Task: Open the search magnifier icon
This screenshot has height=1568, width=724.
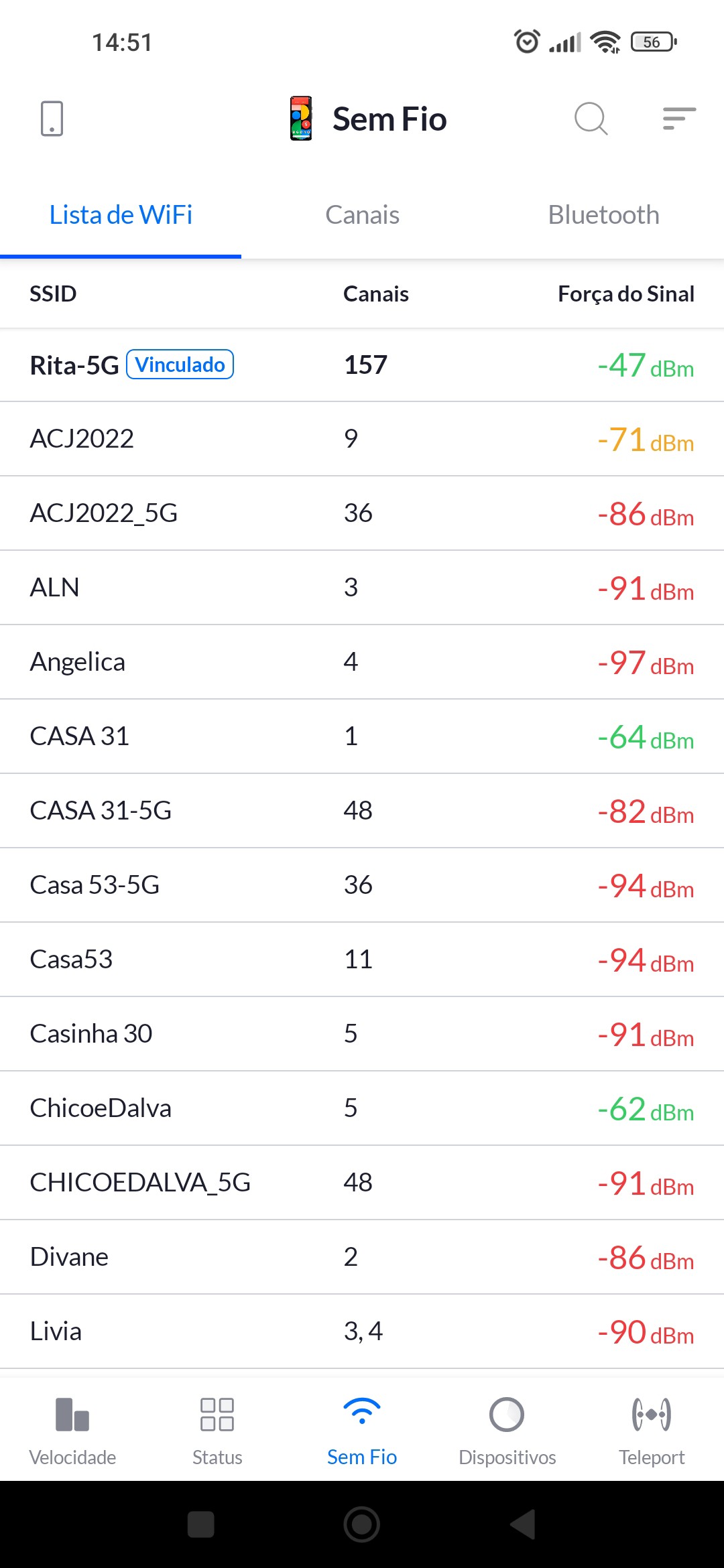Action: click(x=591, y=119)
